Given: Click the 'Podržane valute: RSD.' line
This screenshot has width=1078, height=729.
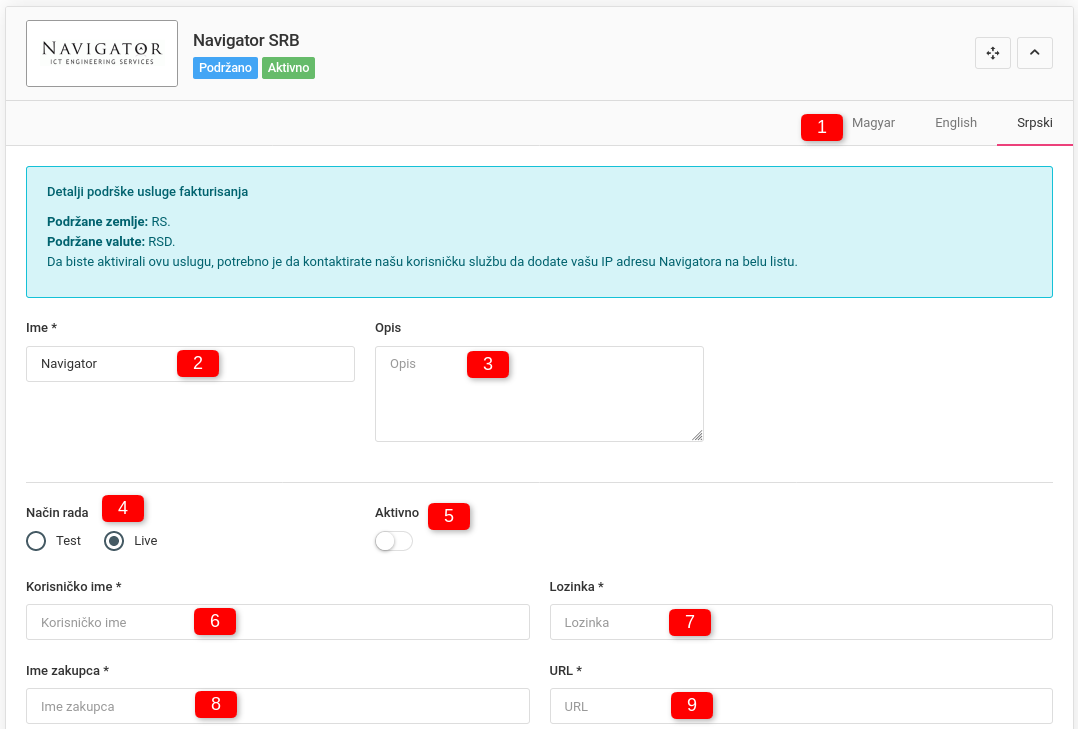Looking at the screenshot, I should (x=111, y=241).
